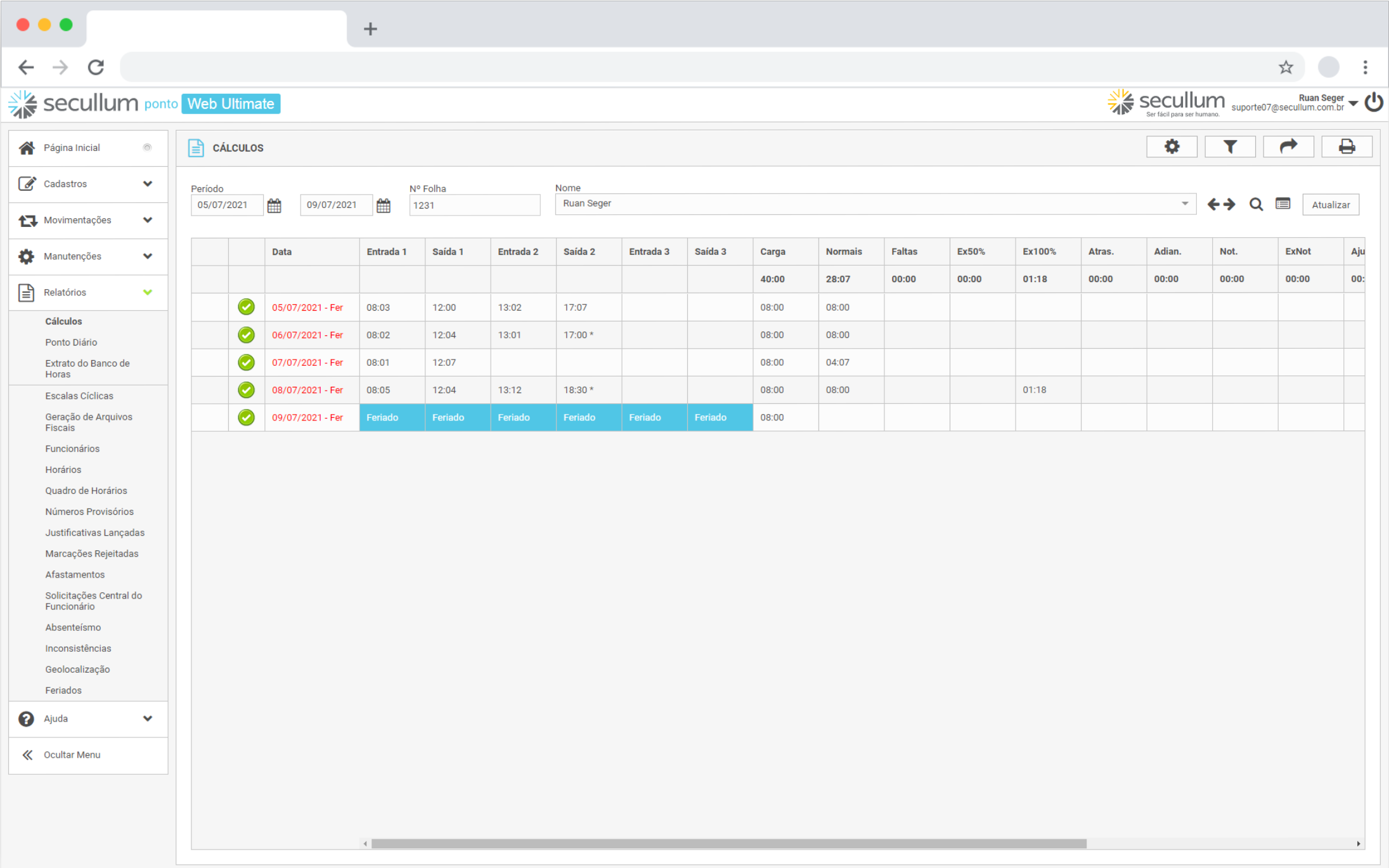Viewport: 1389px width, 868px height.
Task: Toggle green check status for 05/07/2021 row
Action: tap(246, 308)
